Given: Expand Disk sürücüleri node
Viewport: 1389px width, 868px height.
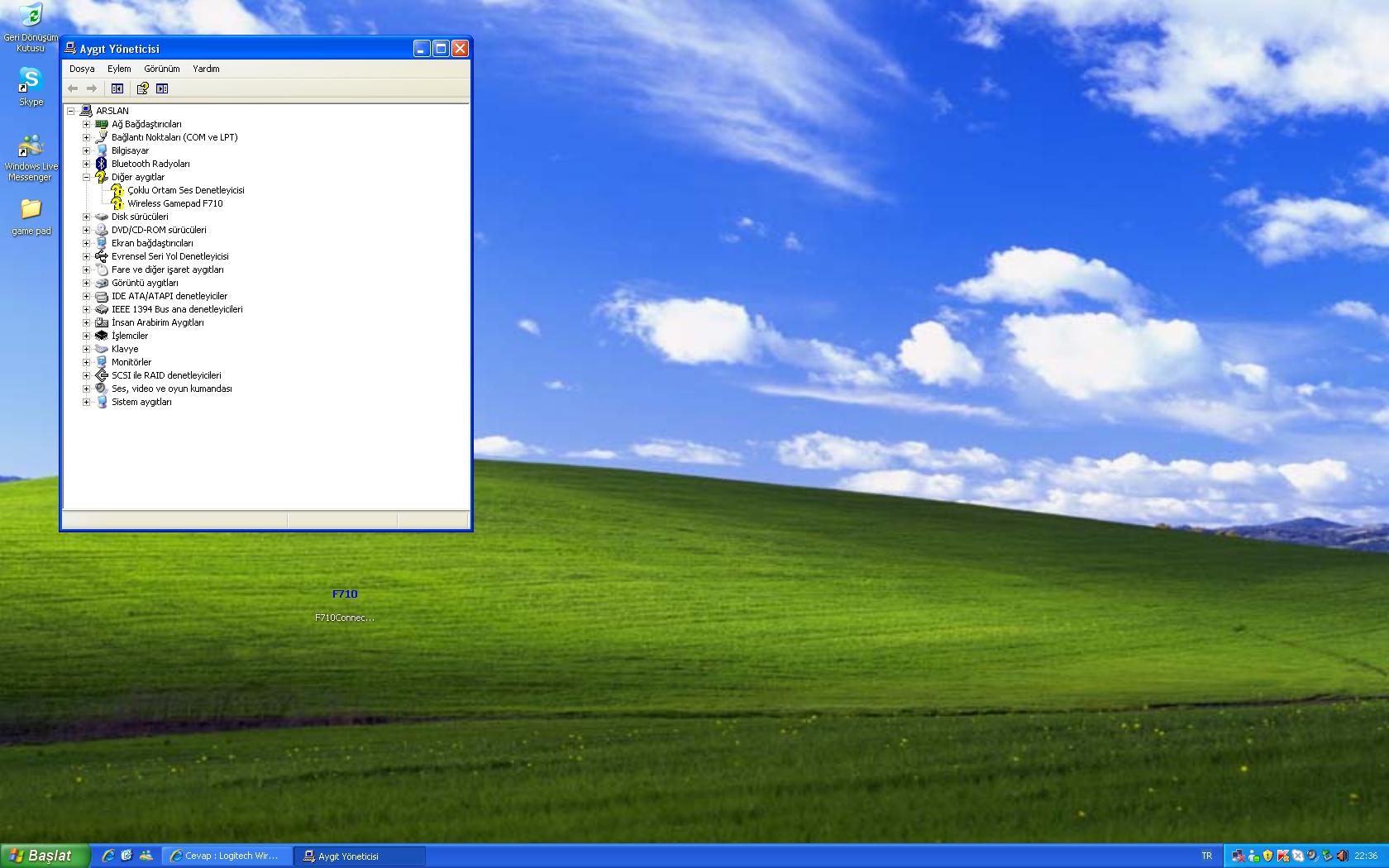Looking at the screenshot, I should click(x=86, y=217).
